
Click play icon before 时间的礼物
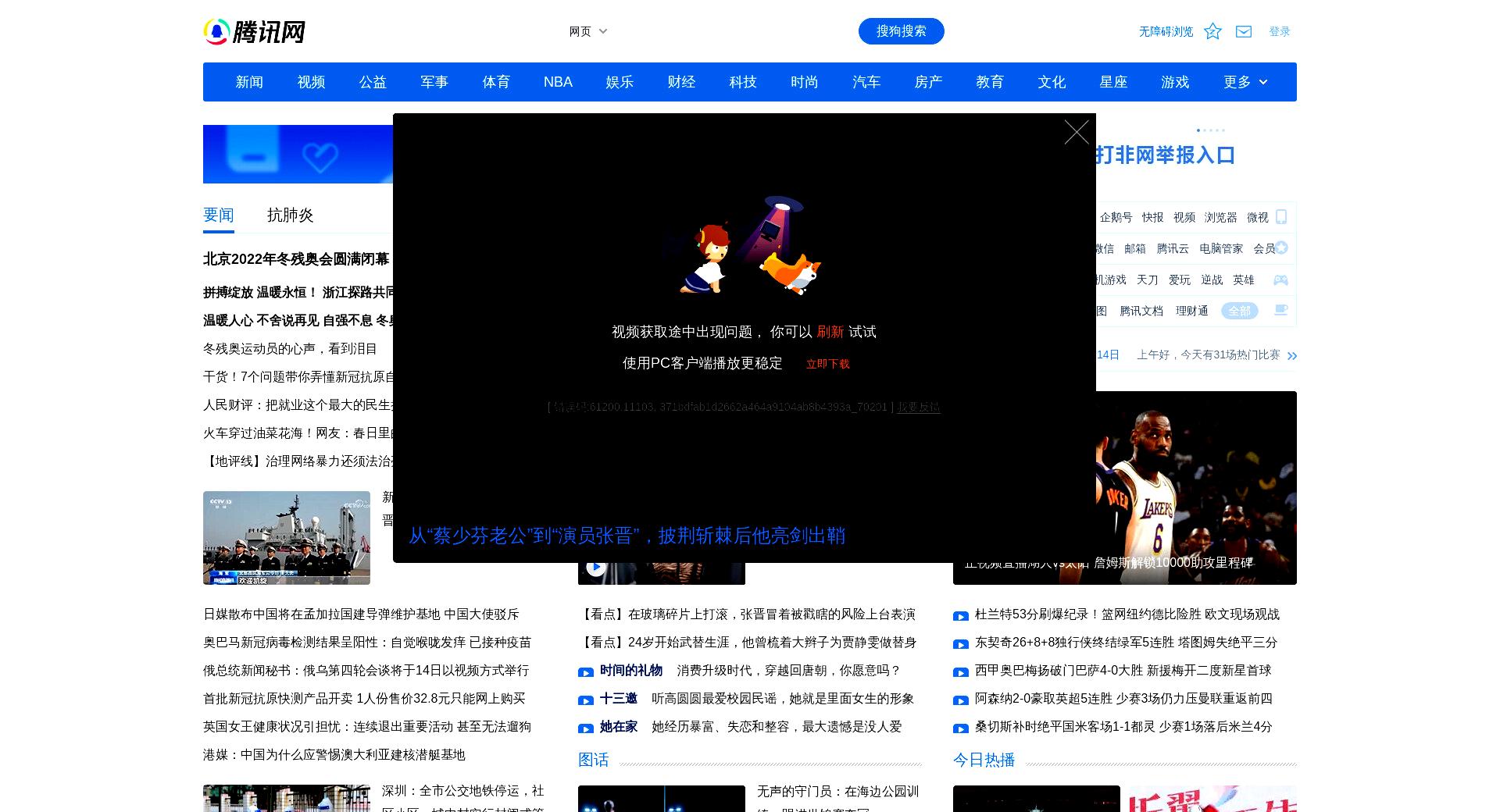click(x=586, y=672)
